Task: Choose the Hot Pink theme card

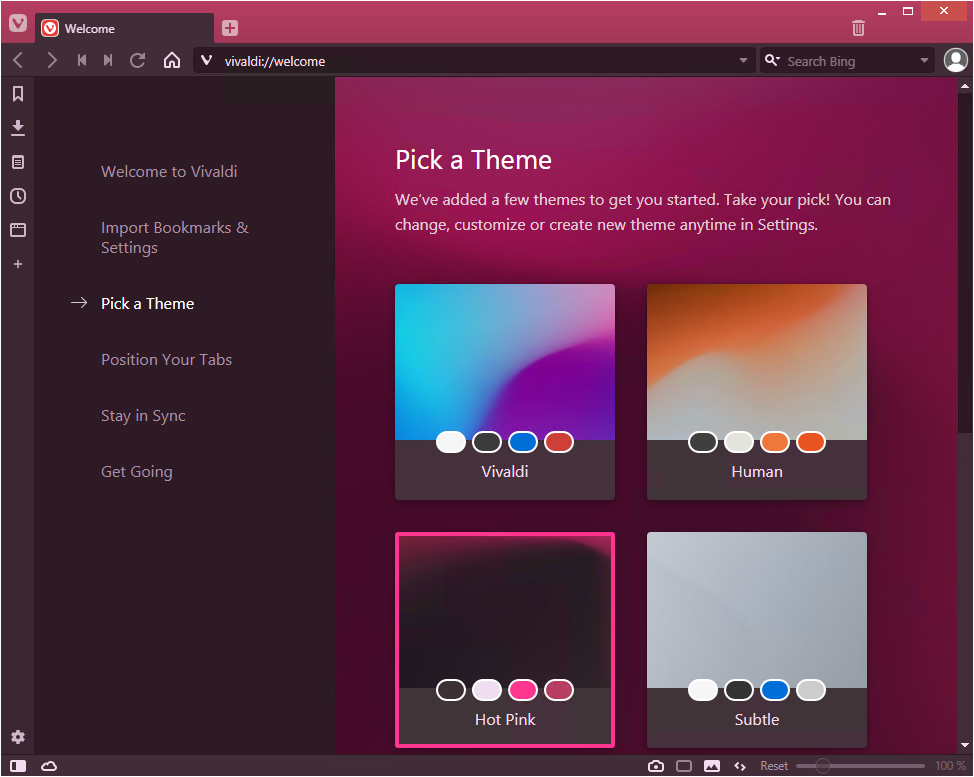Action: 504,640
